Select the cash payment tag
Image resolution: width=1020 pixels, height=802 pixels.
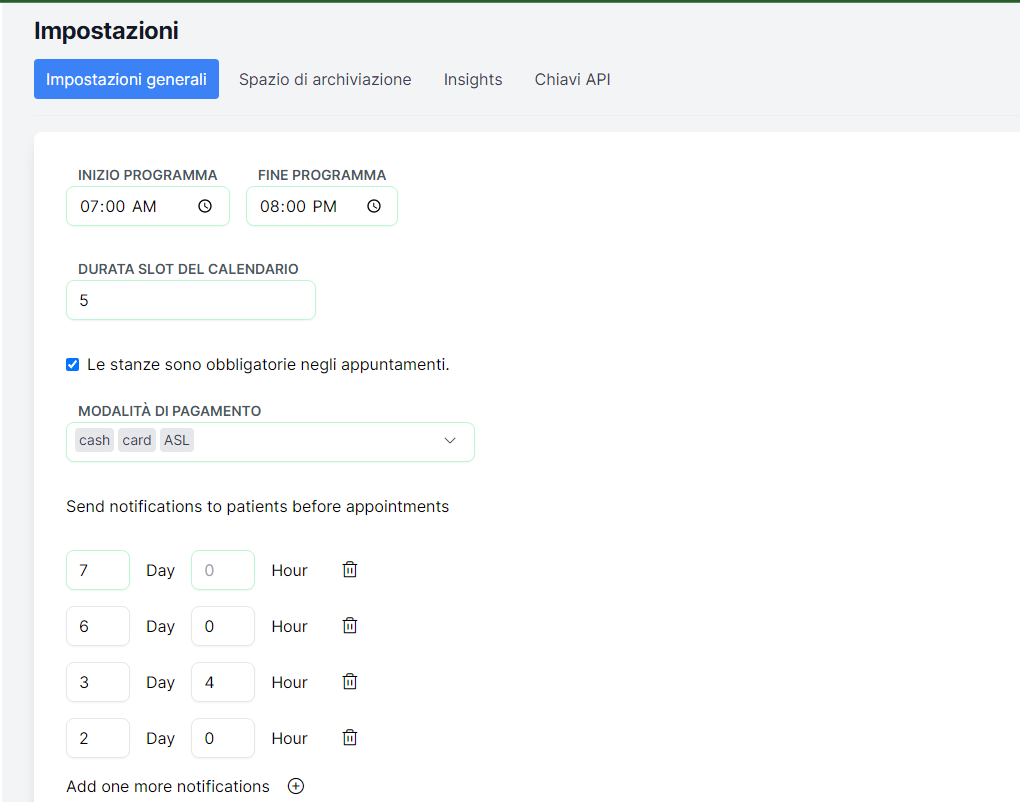94,440
